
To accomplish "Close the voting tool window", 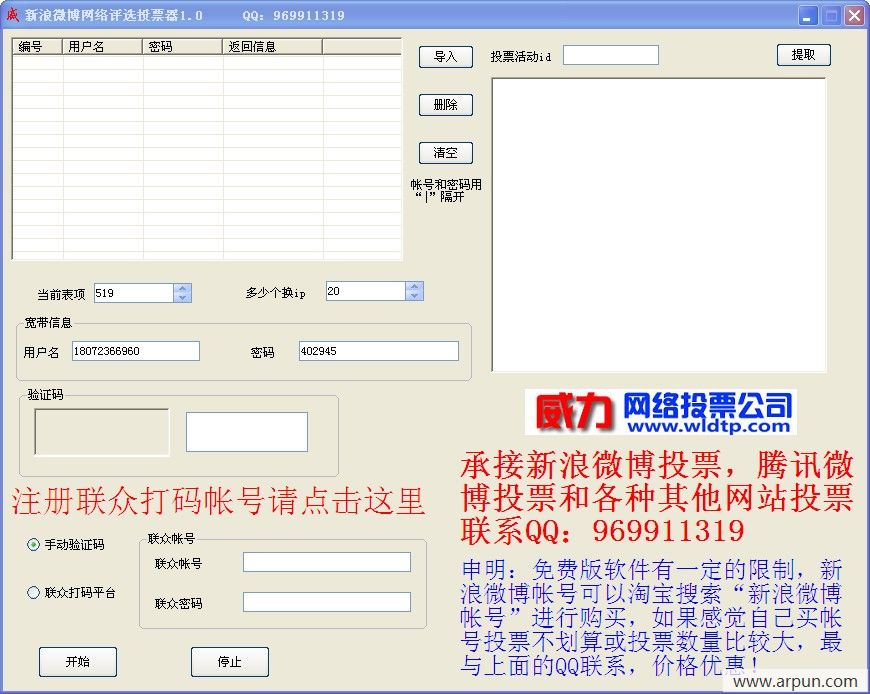I will [x=854, y=16].
